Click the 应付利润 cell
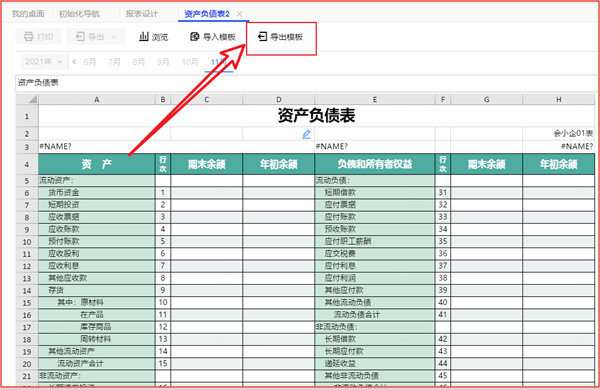 point(375,278)
